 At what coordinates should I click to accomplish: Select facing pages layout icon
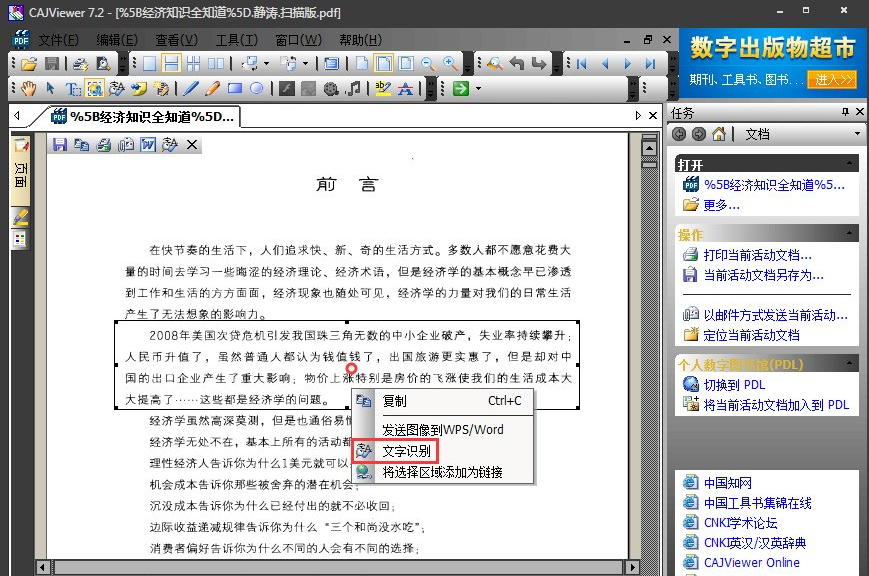pyautogui.click(x=216, y=64)
